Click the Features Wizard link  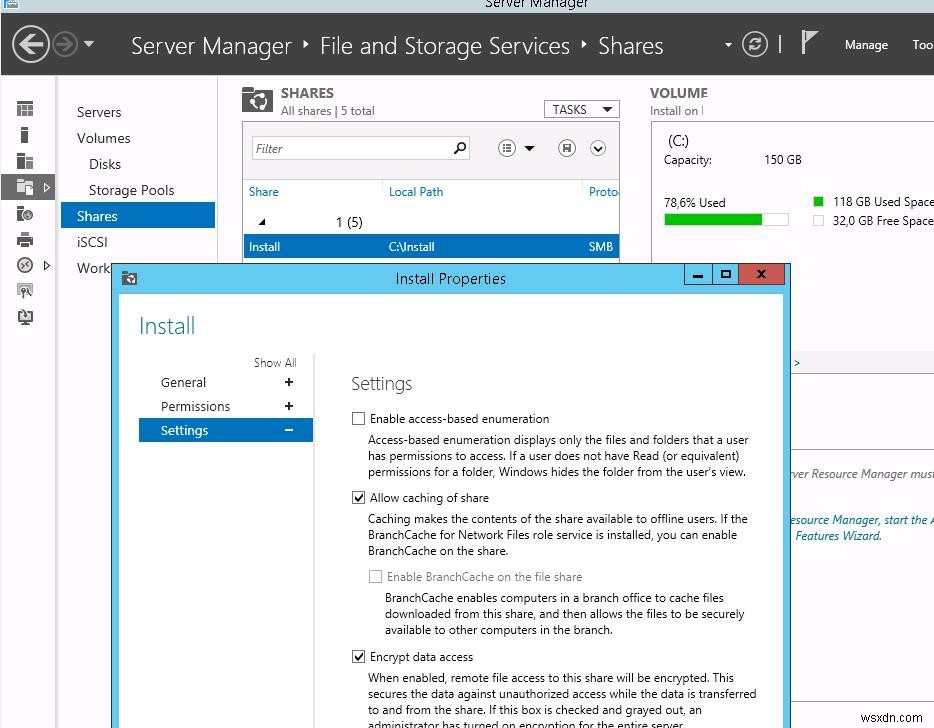[838, 536]
